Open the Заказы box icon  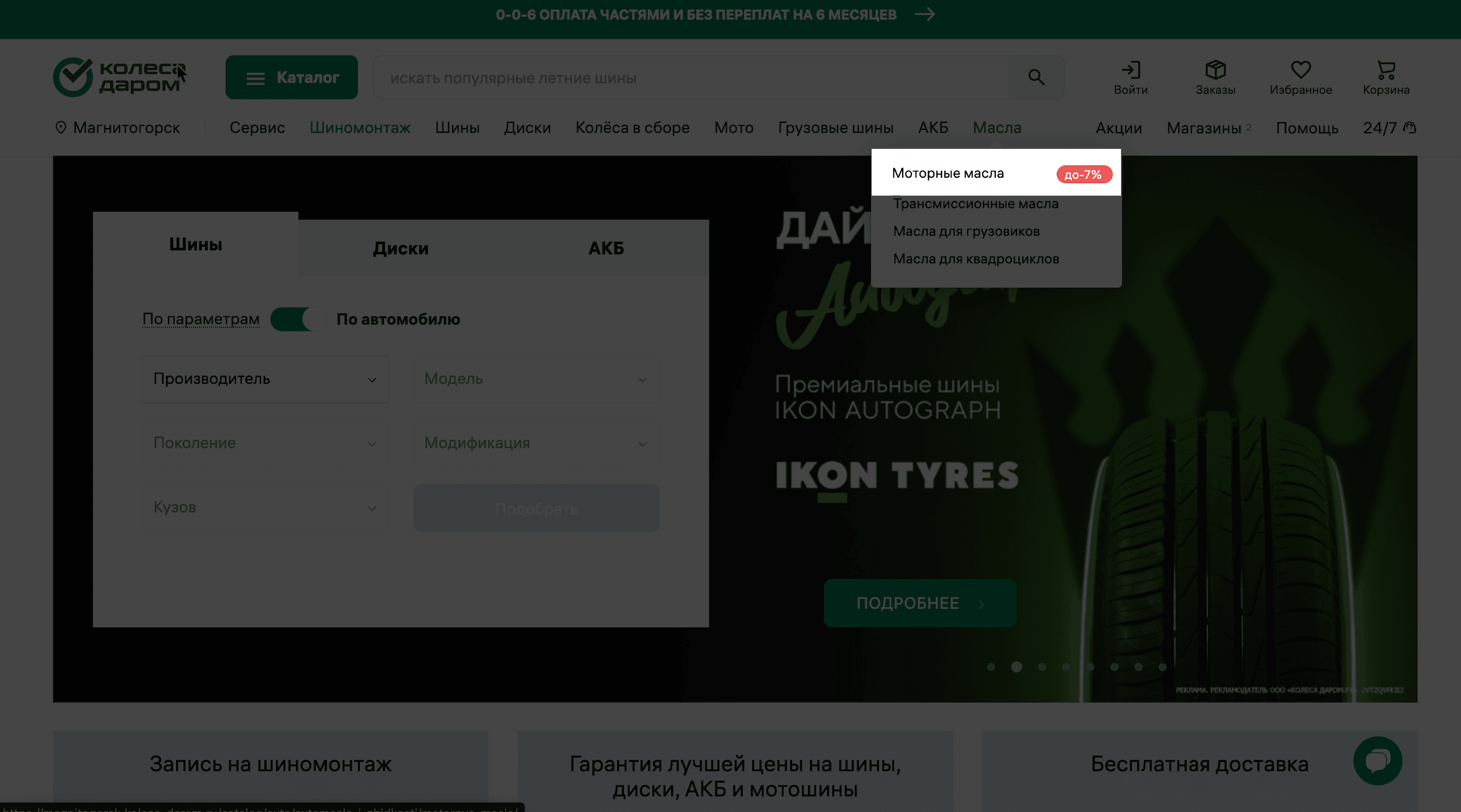tap(1215, 70)
